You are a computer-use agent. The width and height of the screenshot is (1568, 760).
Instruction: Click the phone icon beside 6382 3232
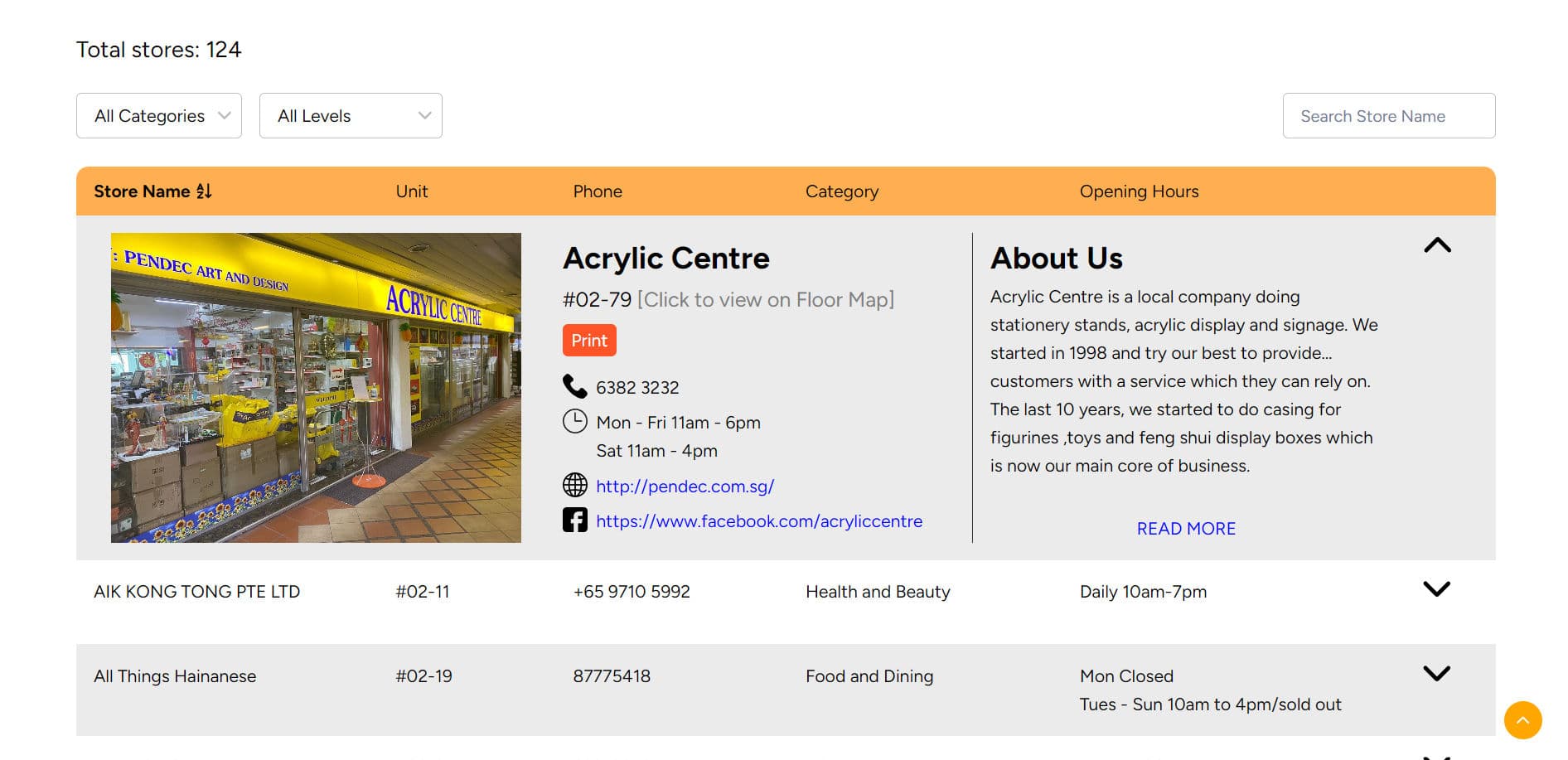click(x=574, y=386)
